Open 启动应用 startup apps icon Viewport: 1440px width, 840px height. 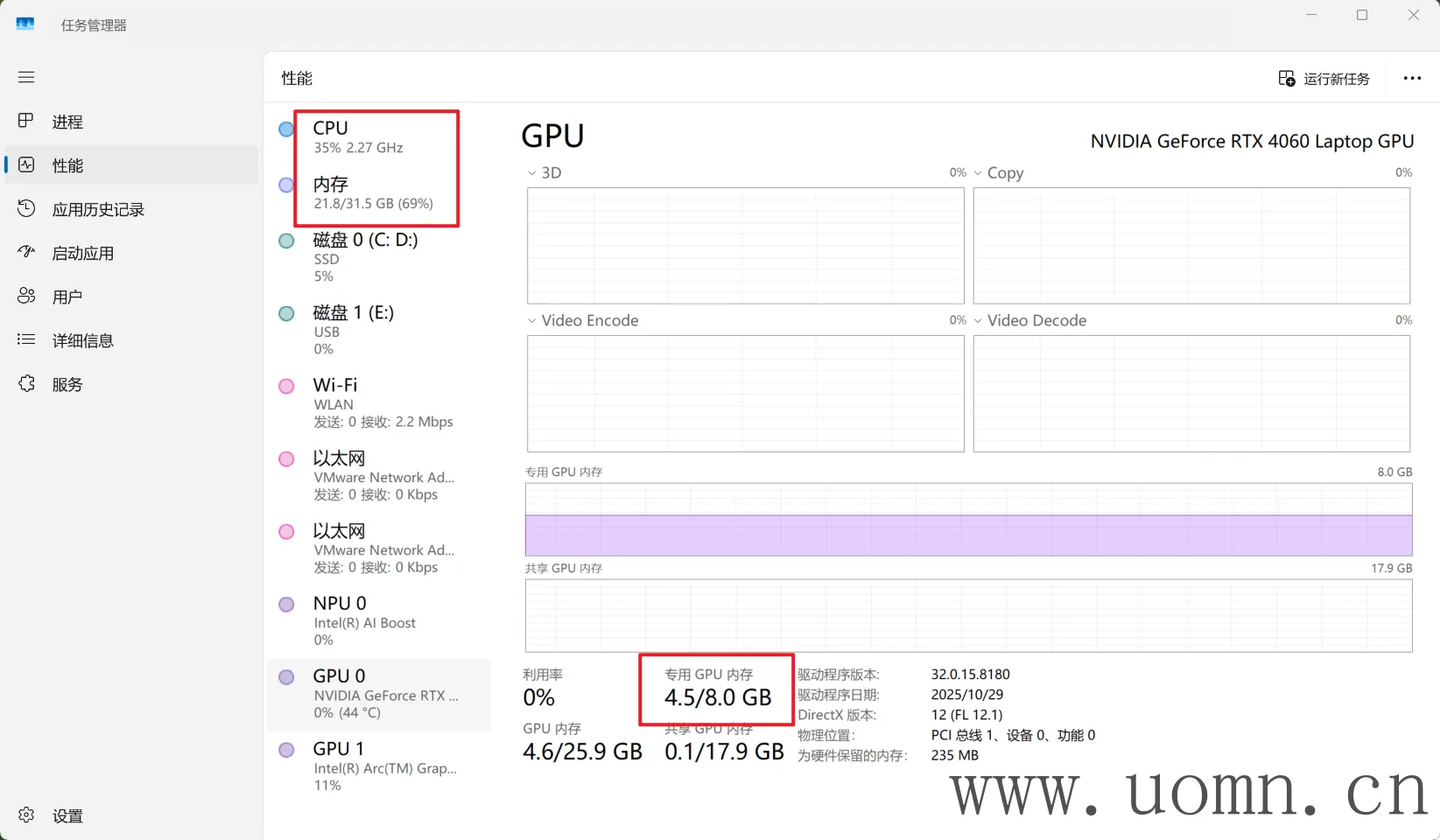click(x=26, y=252)
